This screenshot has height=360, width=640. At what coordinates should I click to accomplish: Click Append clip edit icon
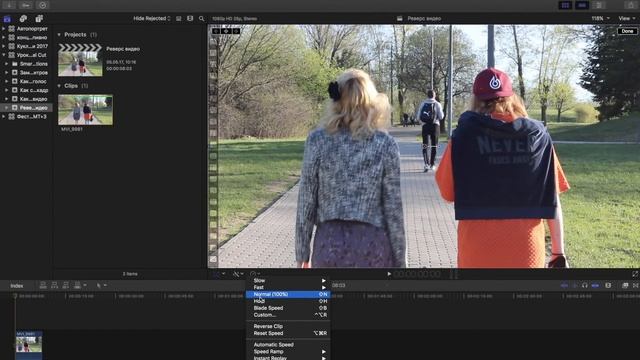click(66, 286)
